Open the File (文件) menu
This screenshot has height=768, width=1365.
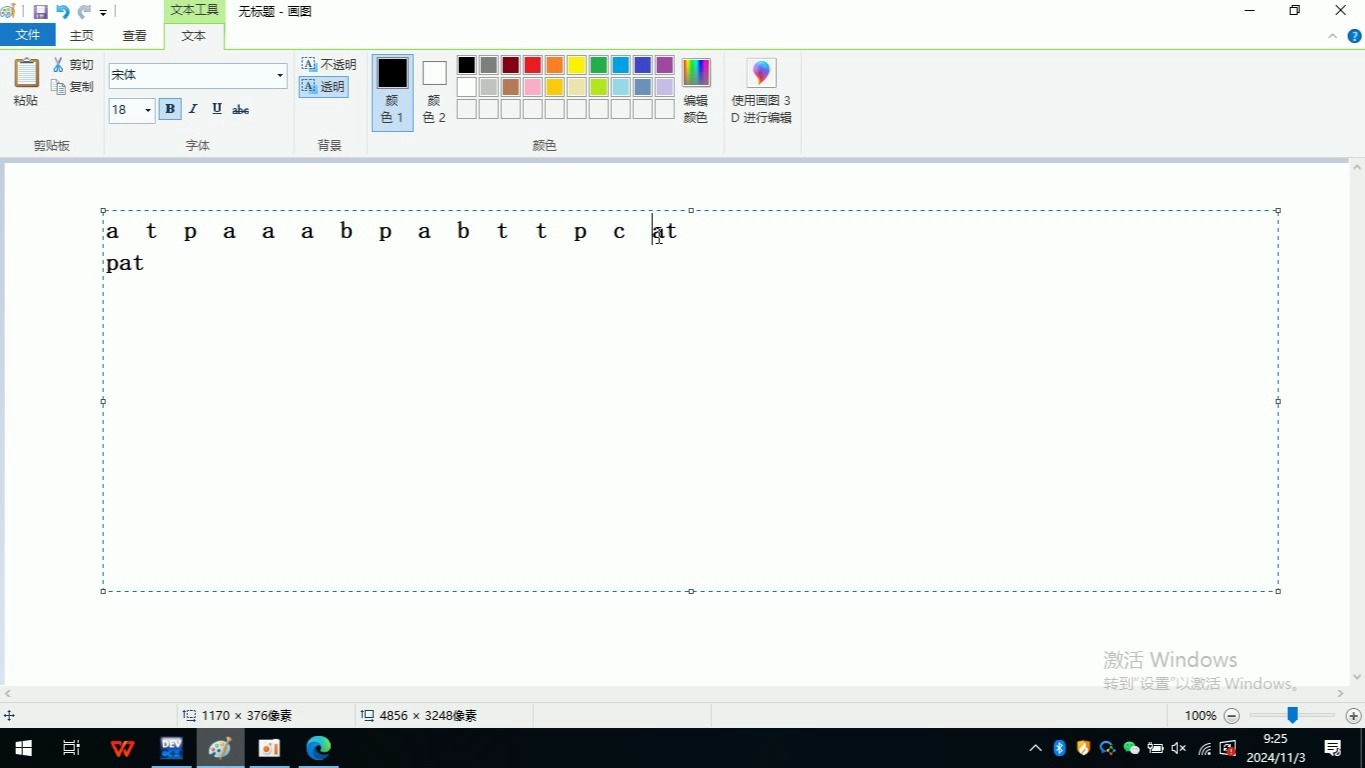pyautogui.click(x=28, y=35)
